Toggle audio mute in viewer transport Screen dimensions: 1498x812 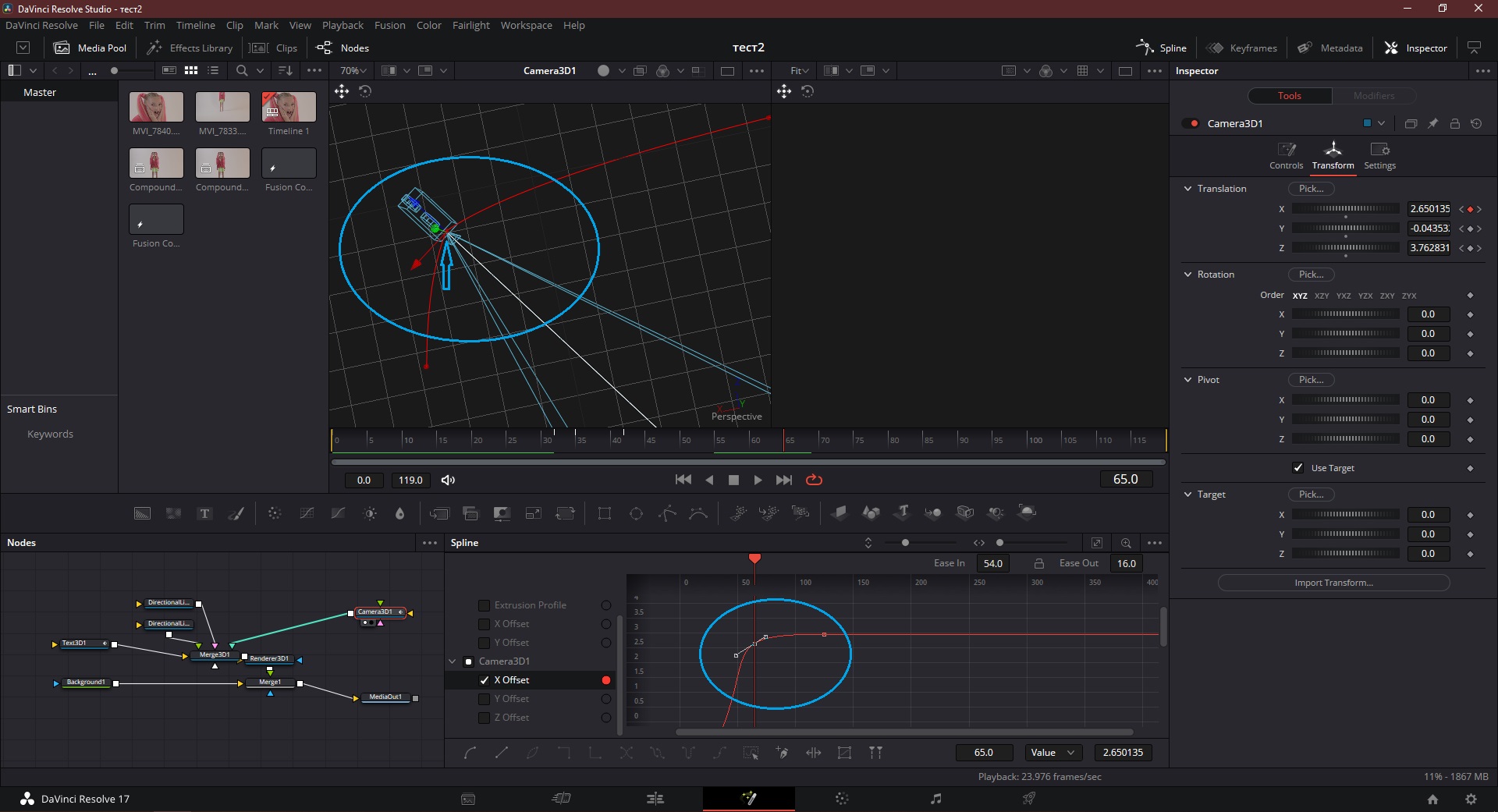pyautogui.click(x=448, y=480)
